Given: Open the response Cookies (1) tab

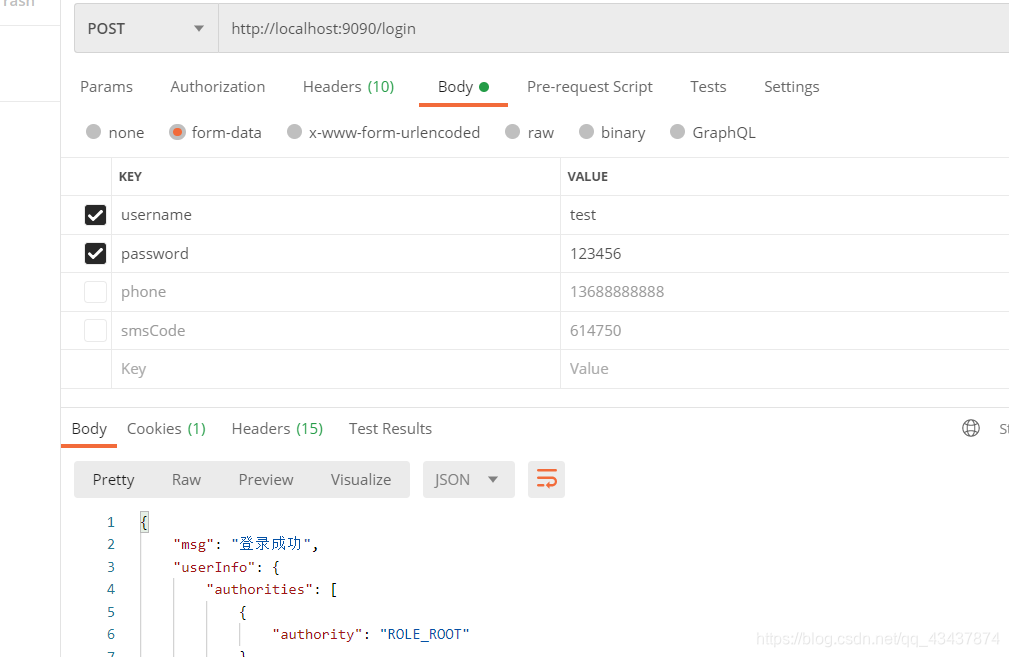Looking at the screenshot, I should (x=166, y=429).
